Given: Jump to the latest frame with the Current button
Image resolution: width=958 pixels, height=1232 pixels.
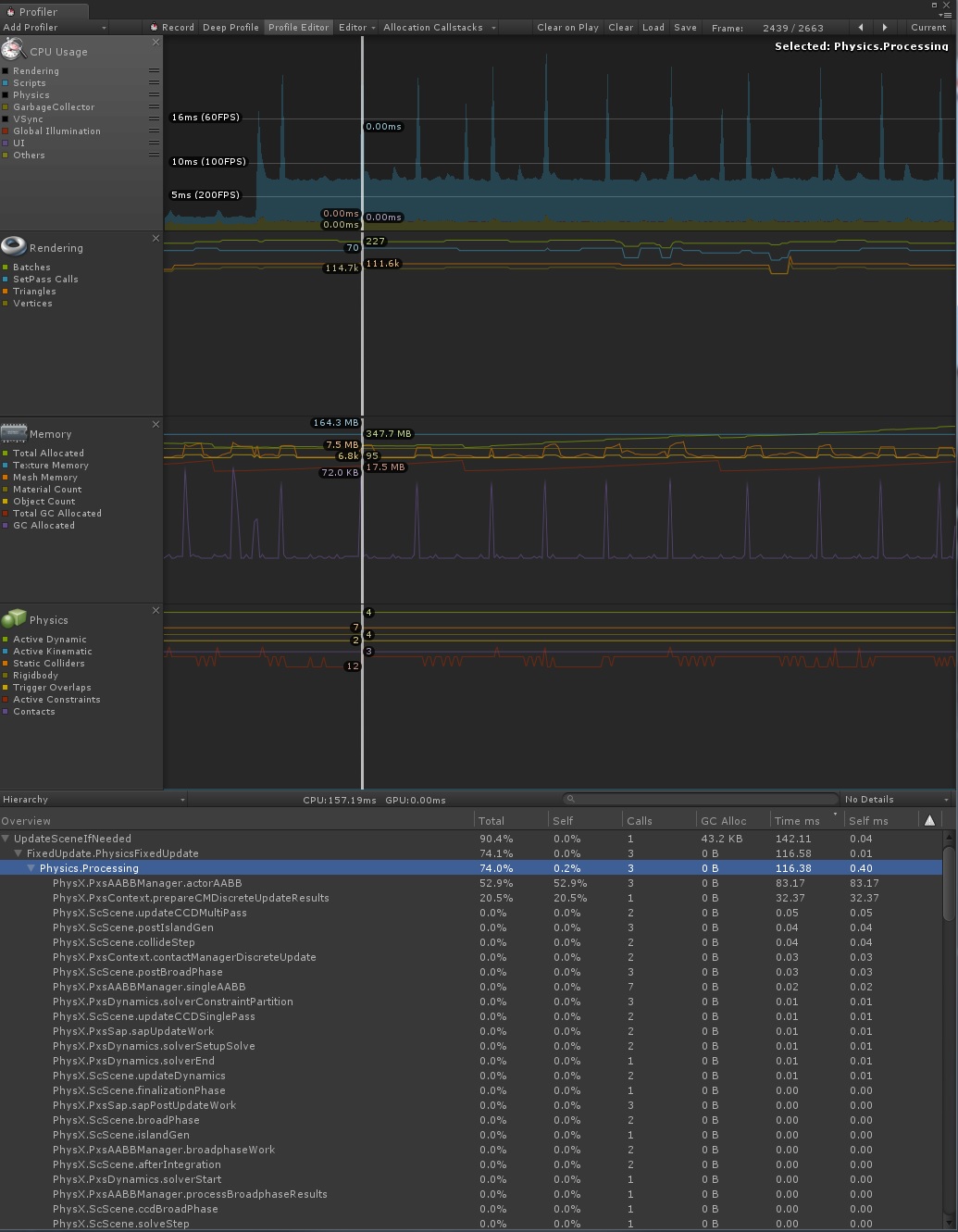Looking at the screenshot, I should pyautogui.click(x=928, y=27).
